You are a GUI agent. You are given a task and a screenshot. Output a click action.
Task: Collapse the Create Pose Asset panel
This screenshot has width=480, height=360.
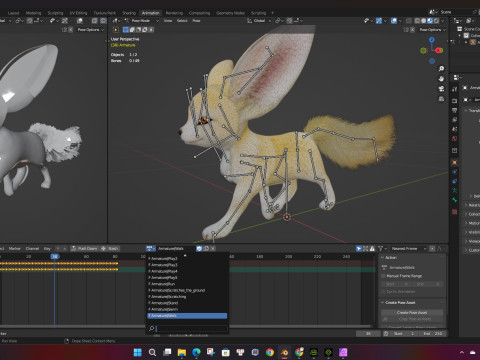pyautogui.click(x=382, y=303)
